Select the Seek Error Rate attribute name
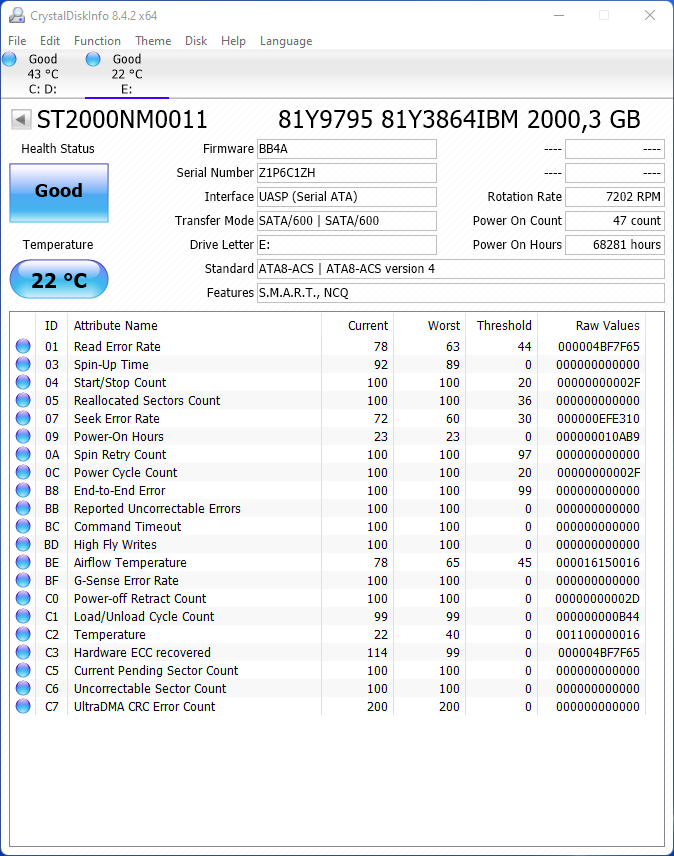674x856 pixels. (x=117, y=419)
